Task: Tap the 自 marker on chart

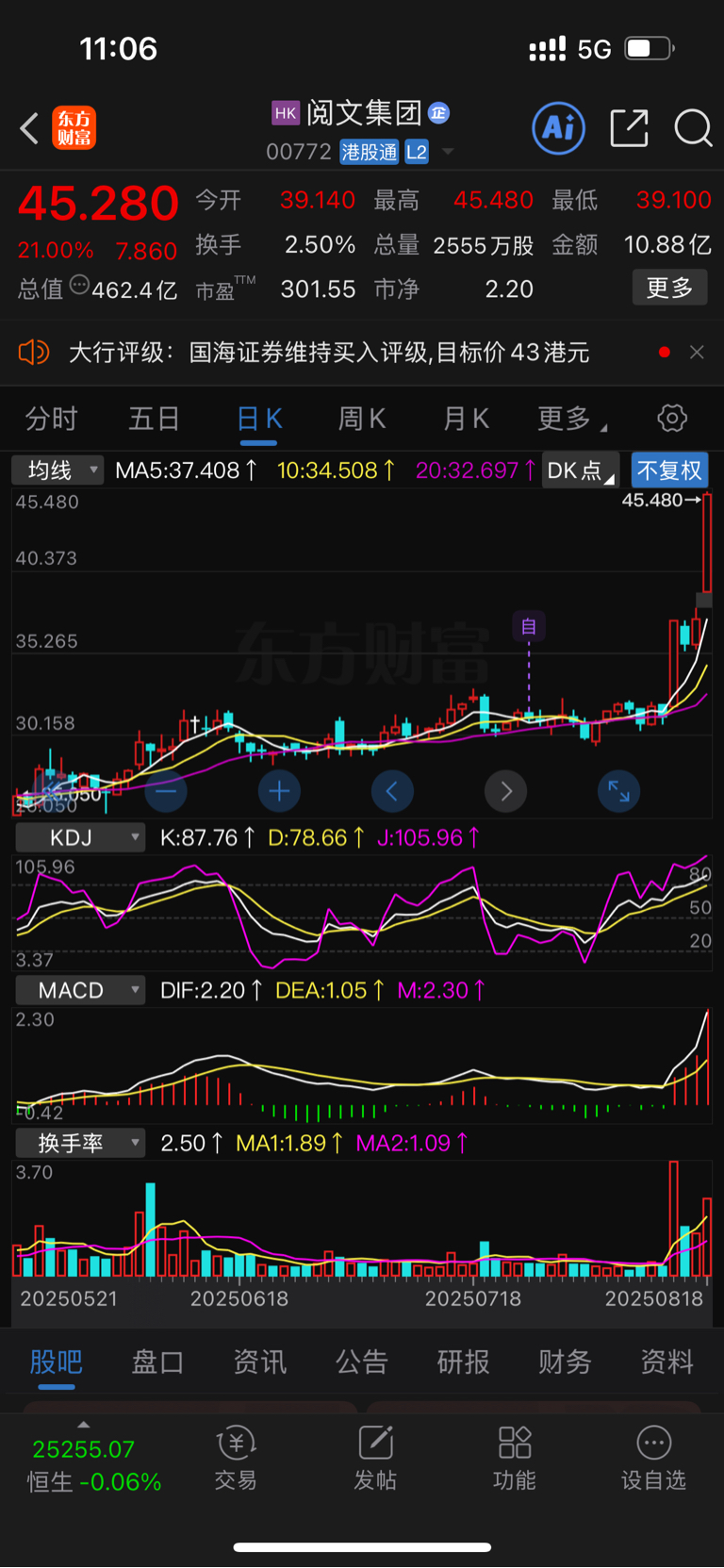Action: [529, 626]
